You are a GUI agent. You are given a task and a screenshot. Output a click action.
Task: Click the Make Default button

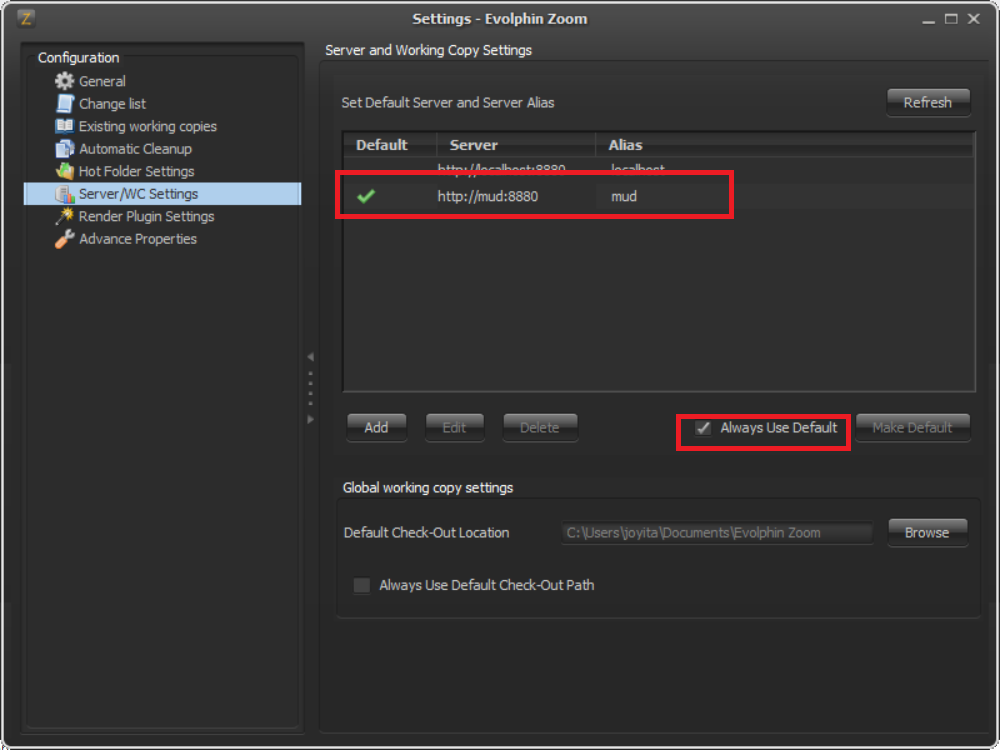coord(913,428)
